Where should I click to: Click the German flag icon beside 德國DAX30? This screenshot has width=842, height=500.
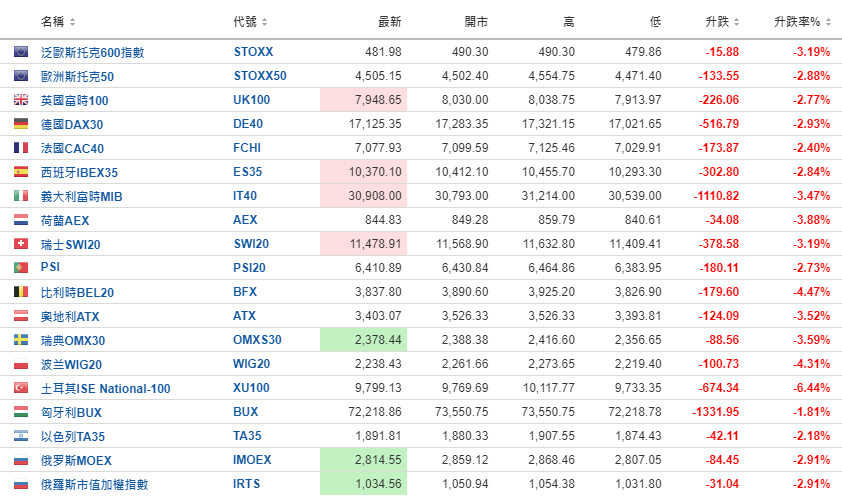coord(21,124)
